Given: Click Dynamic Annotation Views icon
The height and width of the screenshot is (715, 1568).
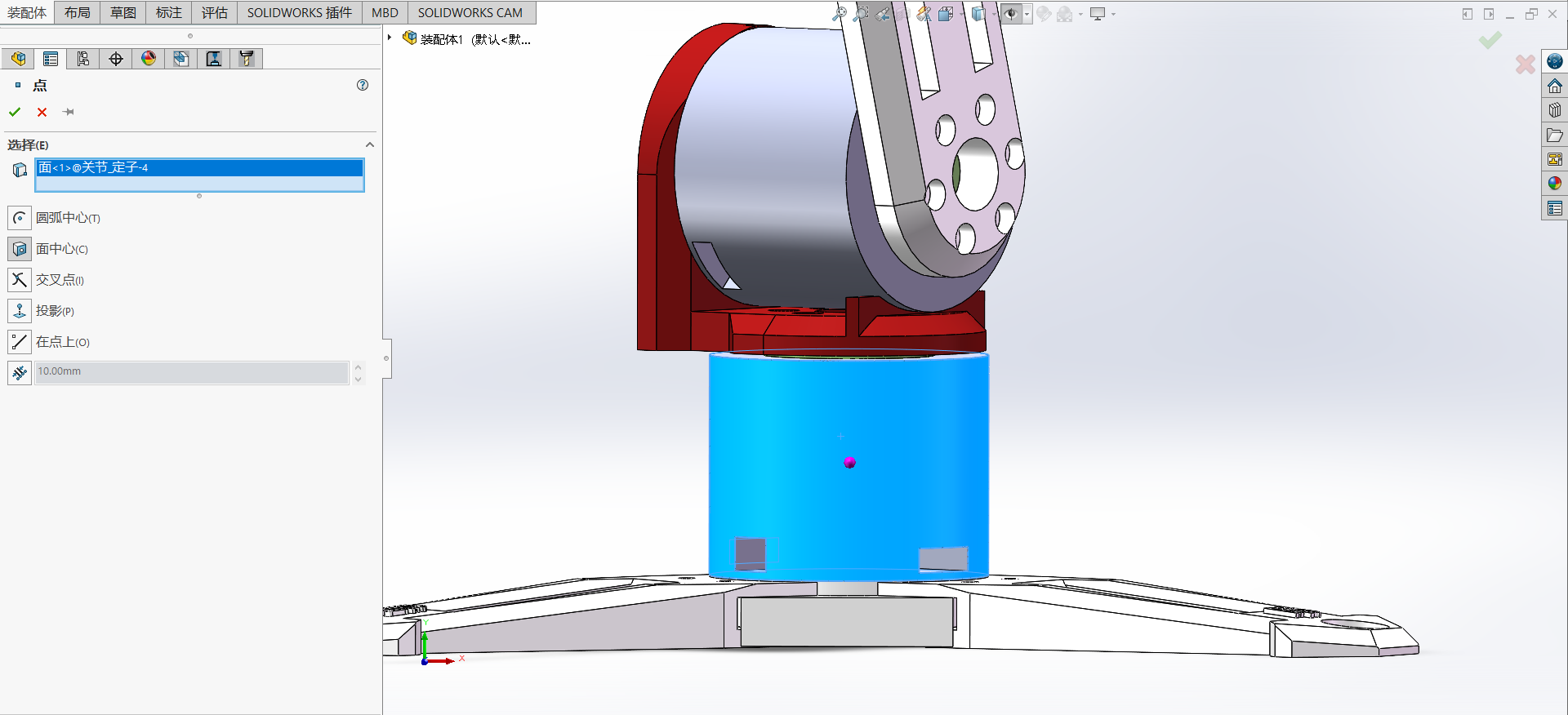Looking at the screenshot, I should tap(924, 14).
